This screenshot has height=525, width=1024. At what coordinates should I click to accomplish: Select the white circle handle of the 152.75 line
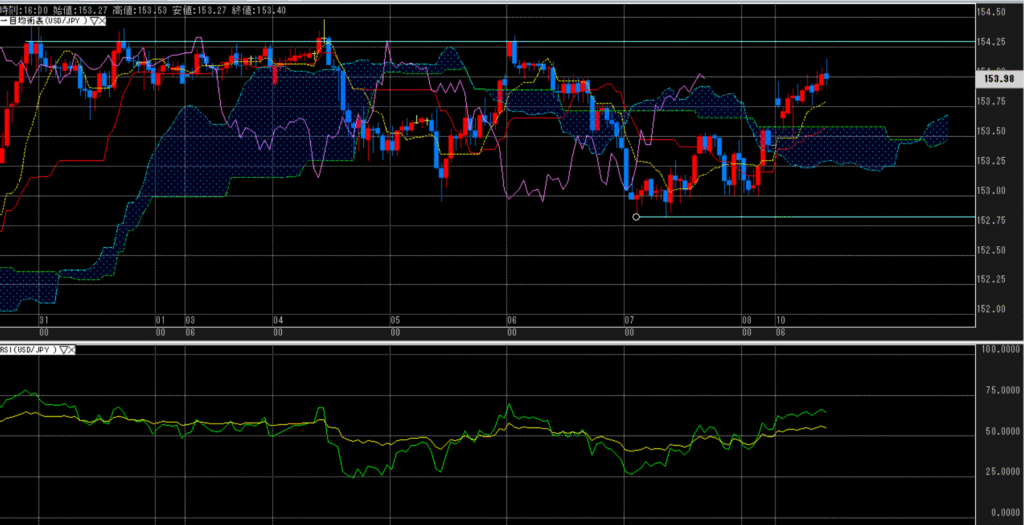coord(637,217)
